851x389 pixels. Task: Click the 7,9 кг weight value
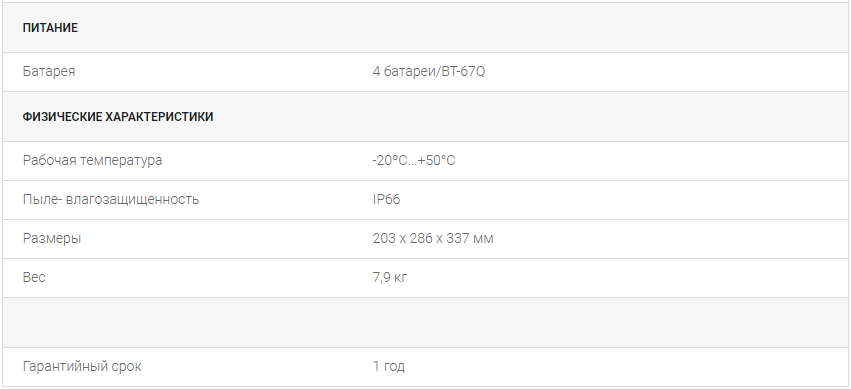tap(390, 278)
